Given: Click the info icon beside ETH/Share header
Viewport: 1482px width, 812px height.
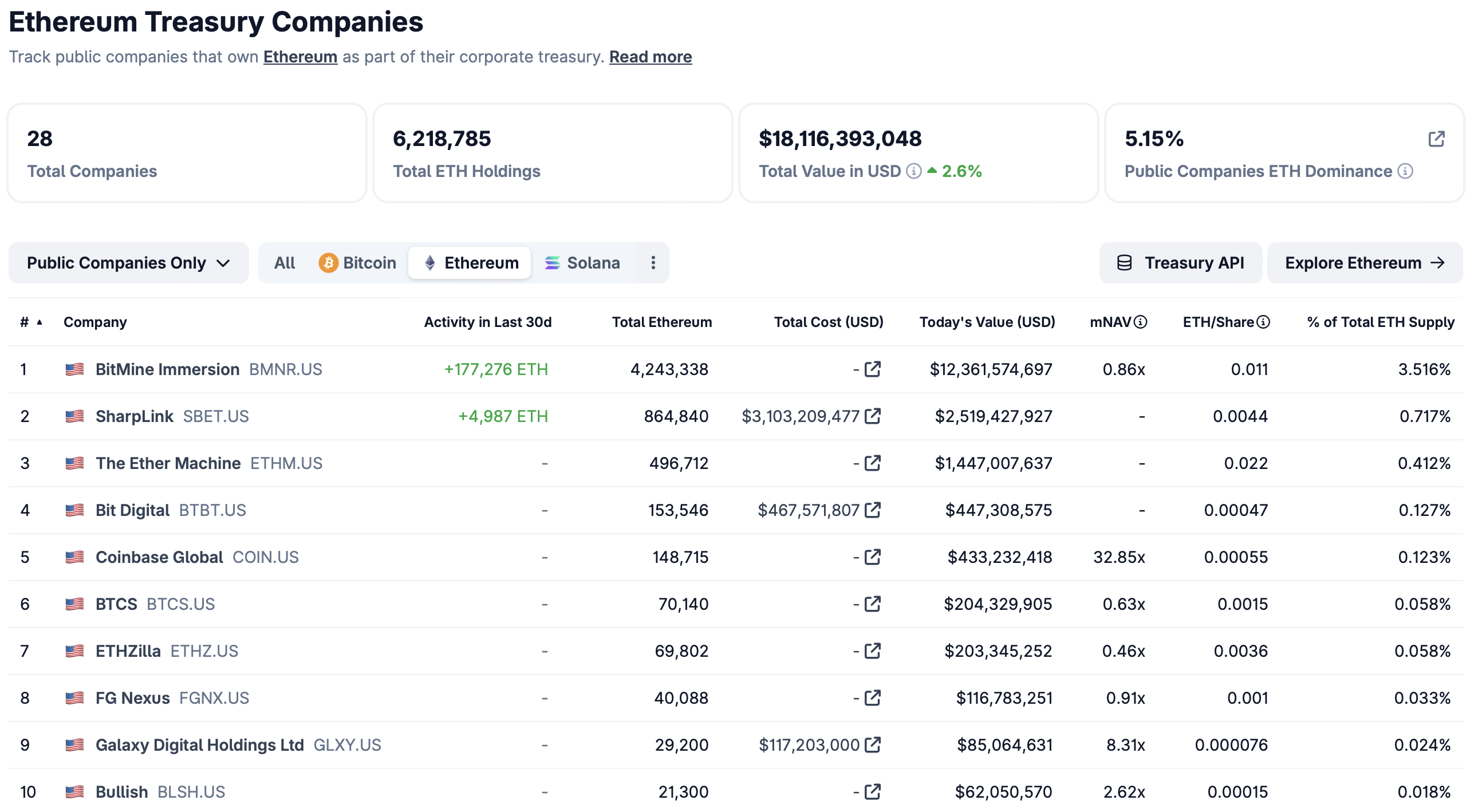Looking at the screenshot, I should pyautogui.click(x=1263, y=322).
